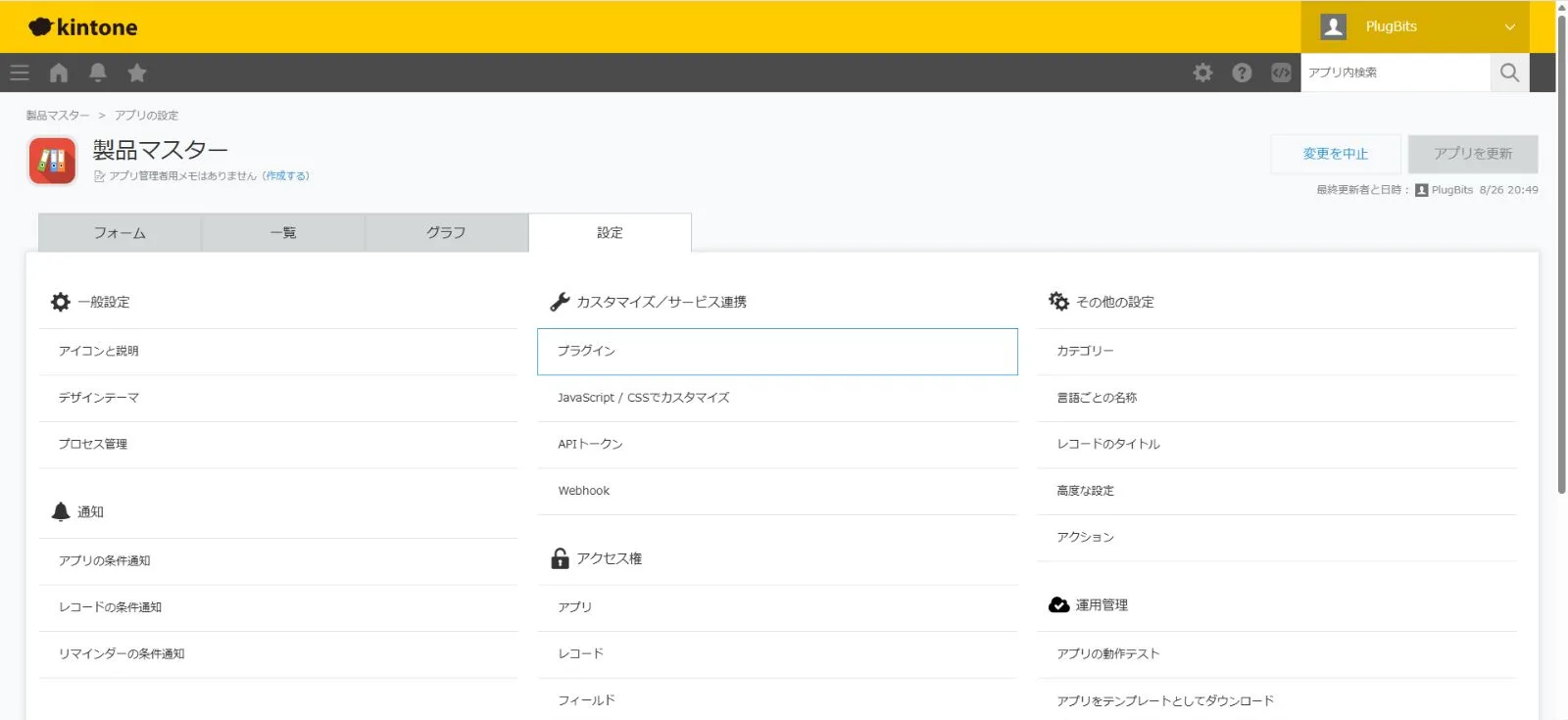Image resolution: width=1568 pixels, height=720 pixels.
Task: Open 言語ごとの名称 settings
Action: pos(1277,398)
